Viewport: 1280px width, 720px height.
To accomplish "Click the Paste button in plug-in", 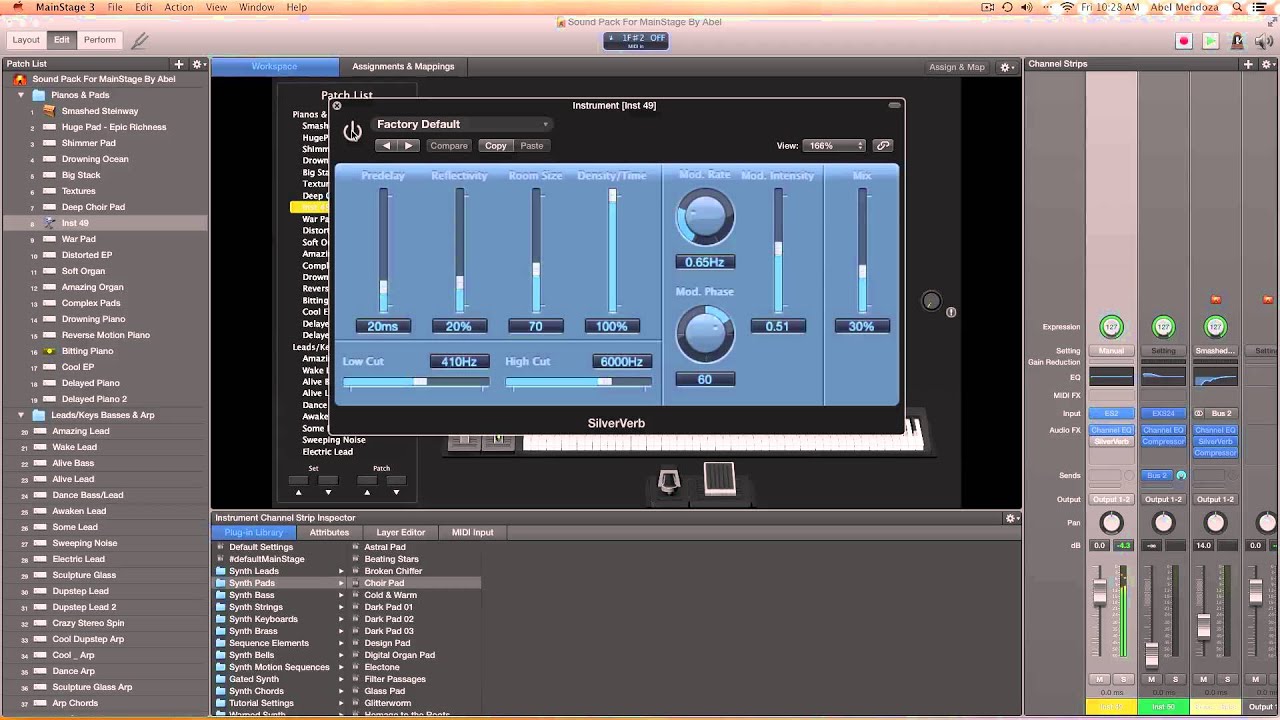I will (532, 146).
